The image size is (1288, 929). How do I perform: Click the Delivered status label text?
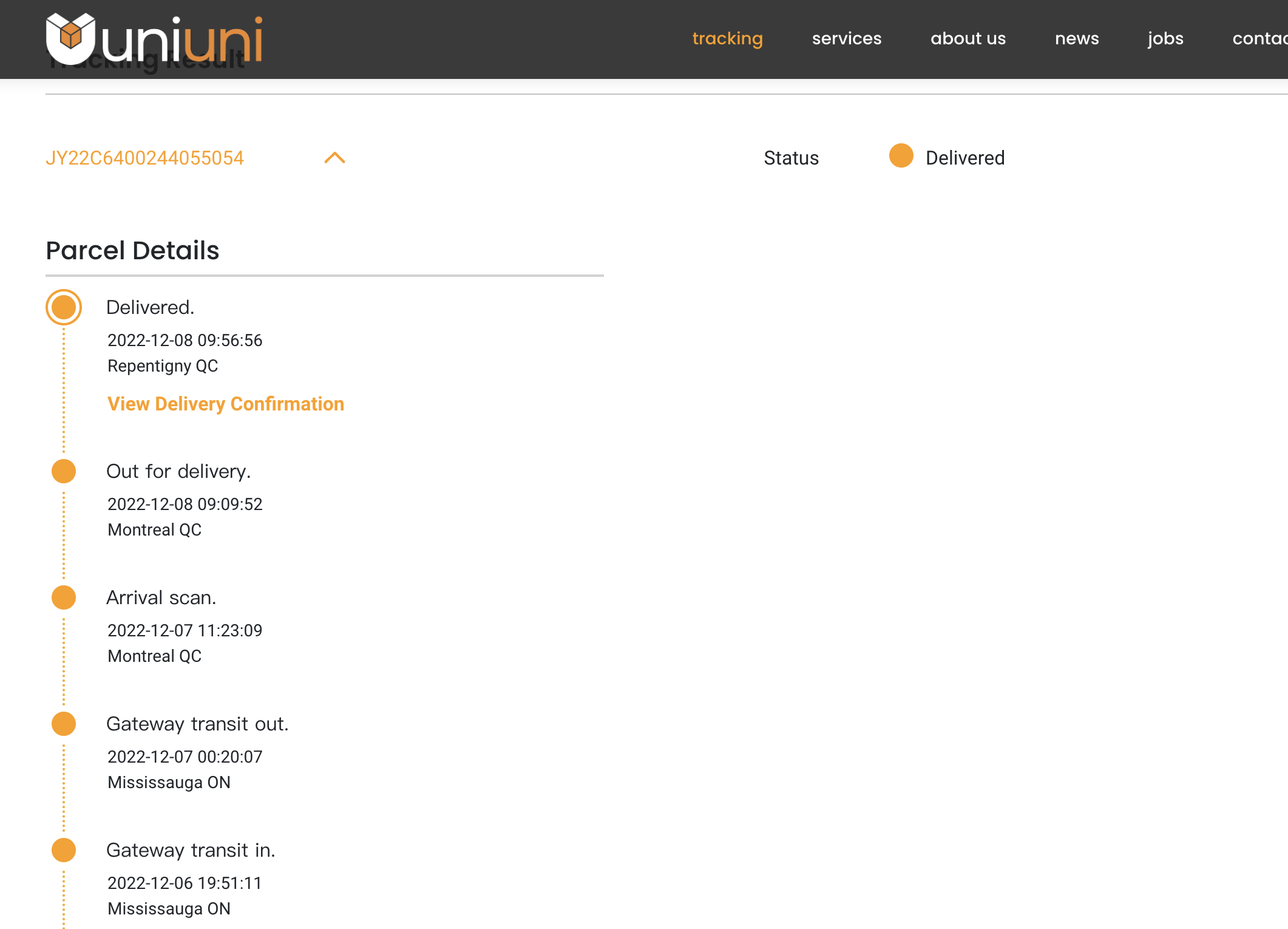point(964,158)
